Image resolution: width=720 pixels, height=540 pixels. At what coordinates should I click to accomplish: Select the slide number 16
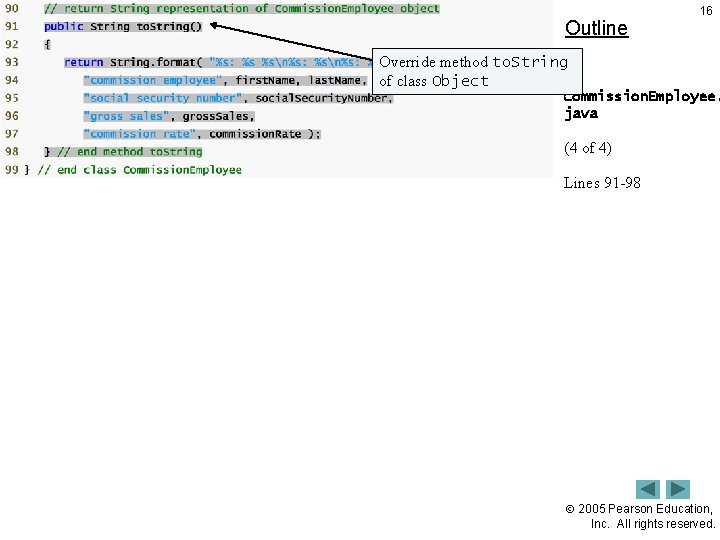pyautogui.click(x=706, y=11)
